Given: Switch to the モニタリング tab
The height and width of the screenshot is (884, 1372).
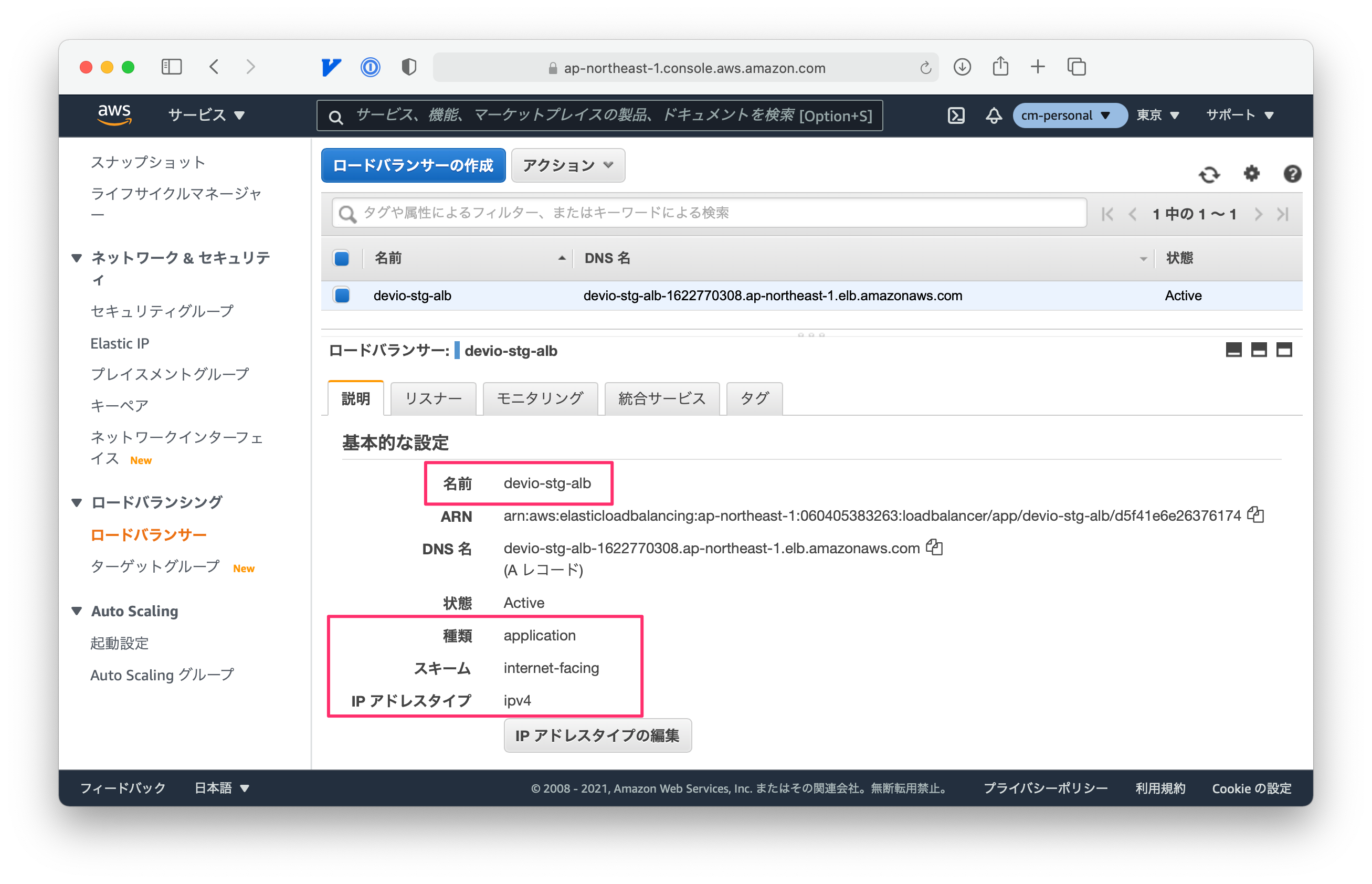Looking at the screenshot, I should coord(540,398).
